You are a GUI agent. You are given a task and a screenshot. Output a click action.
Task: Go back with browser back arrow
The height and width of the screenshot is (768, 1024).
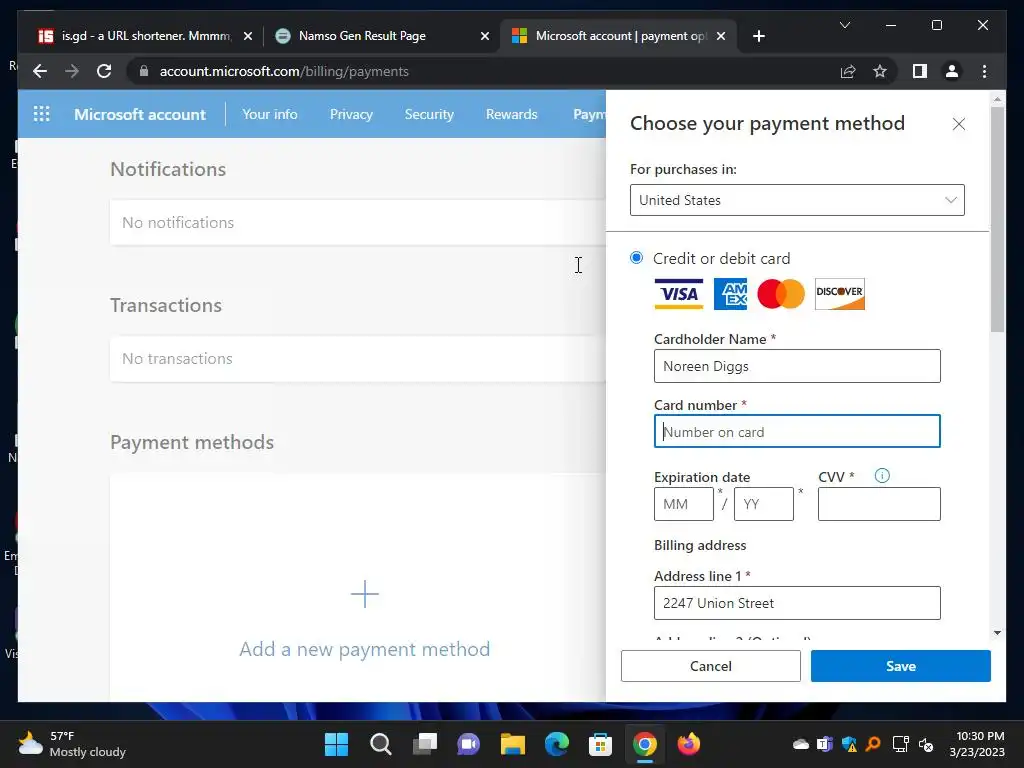coord(40,71)
